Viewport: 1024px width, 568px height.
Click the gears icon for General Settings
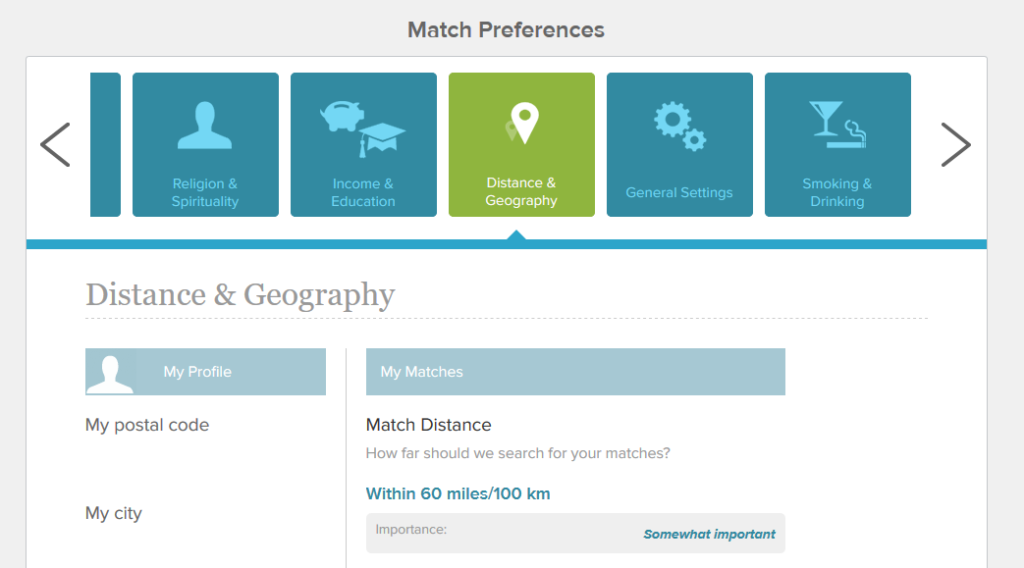[680, 126]
